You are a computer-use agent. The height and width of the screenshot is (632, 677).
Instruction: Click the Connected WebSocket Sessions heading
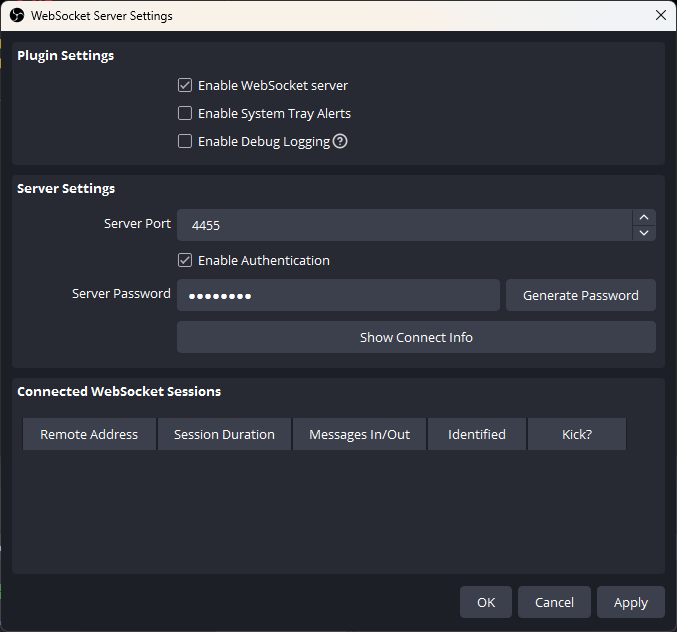click(119, 392)
